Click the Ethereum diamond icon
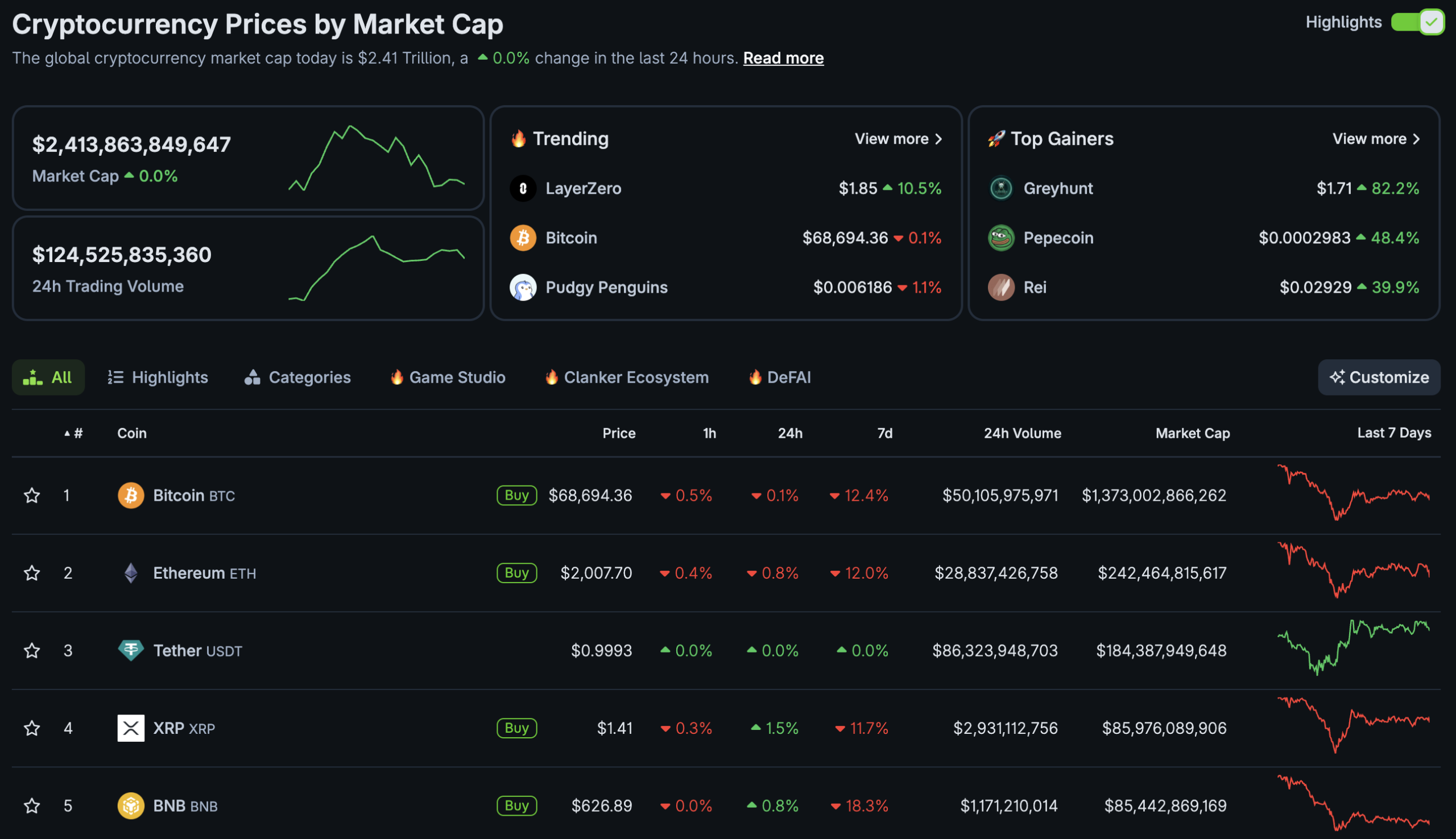1456x839 pixels. 131,573
